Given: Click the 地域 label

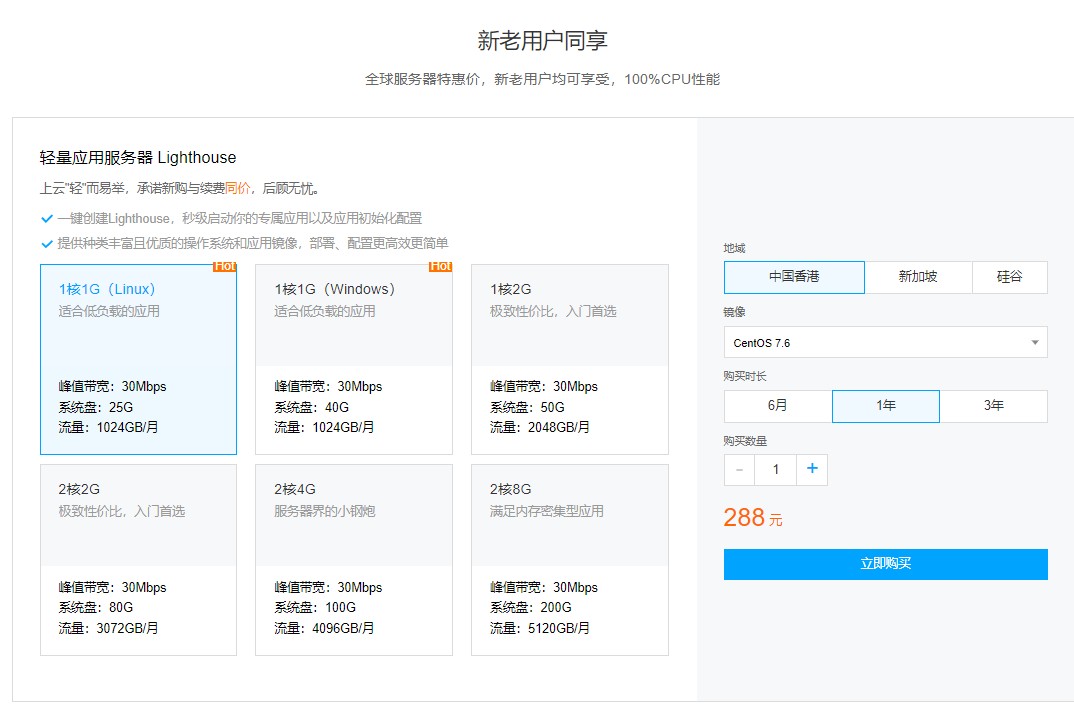Looking at the screenshot, I should tap(734, 249).
